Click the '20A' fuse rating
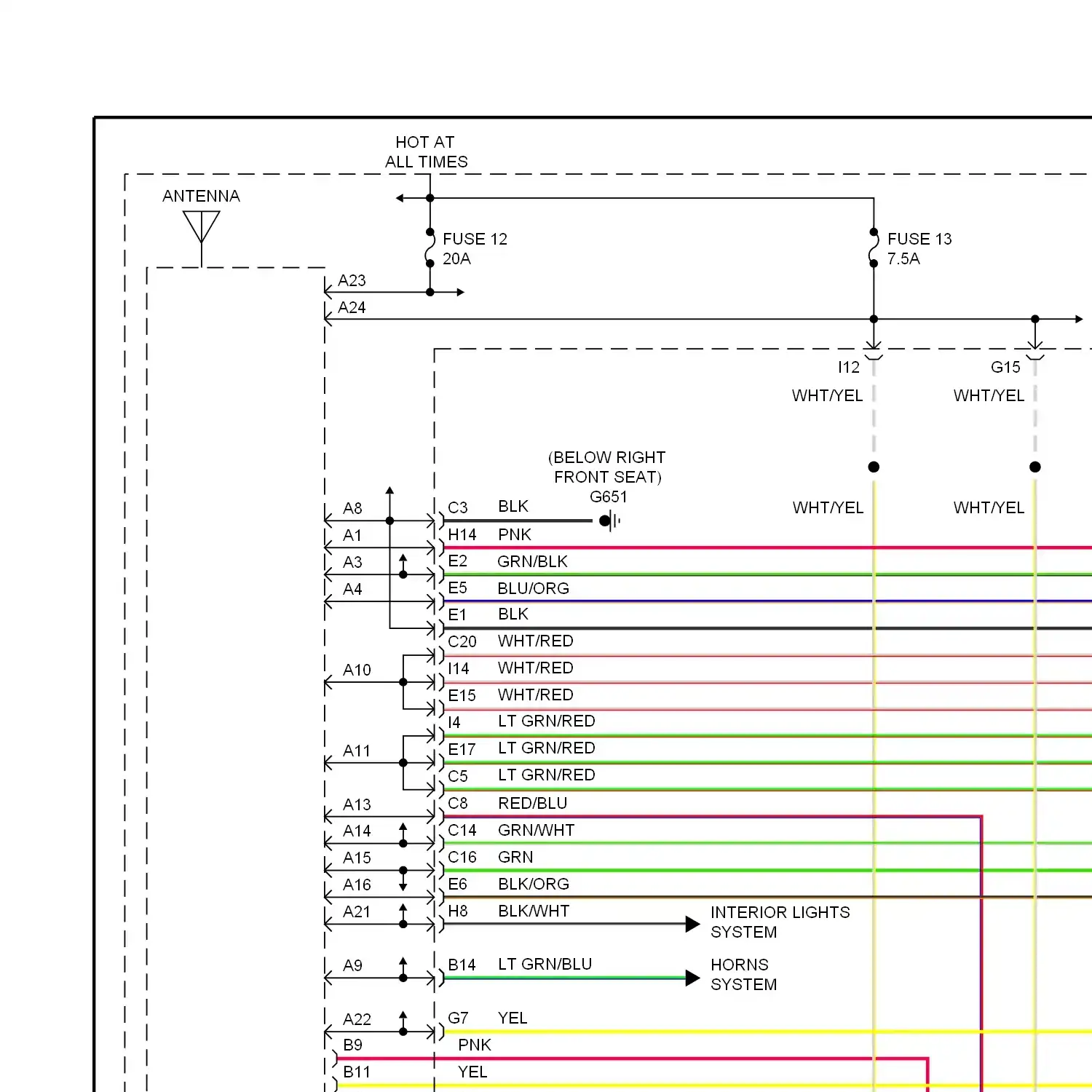 coord(456,258)
